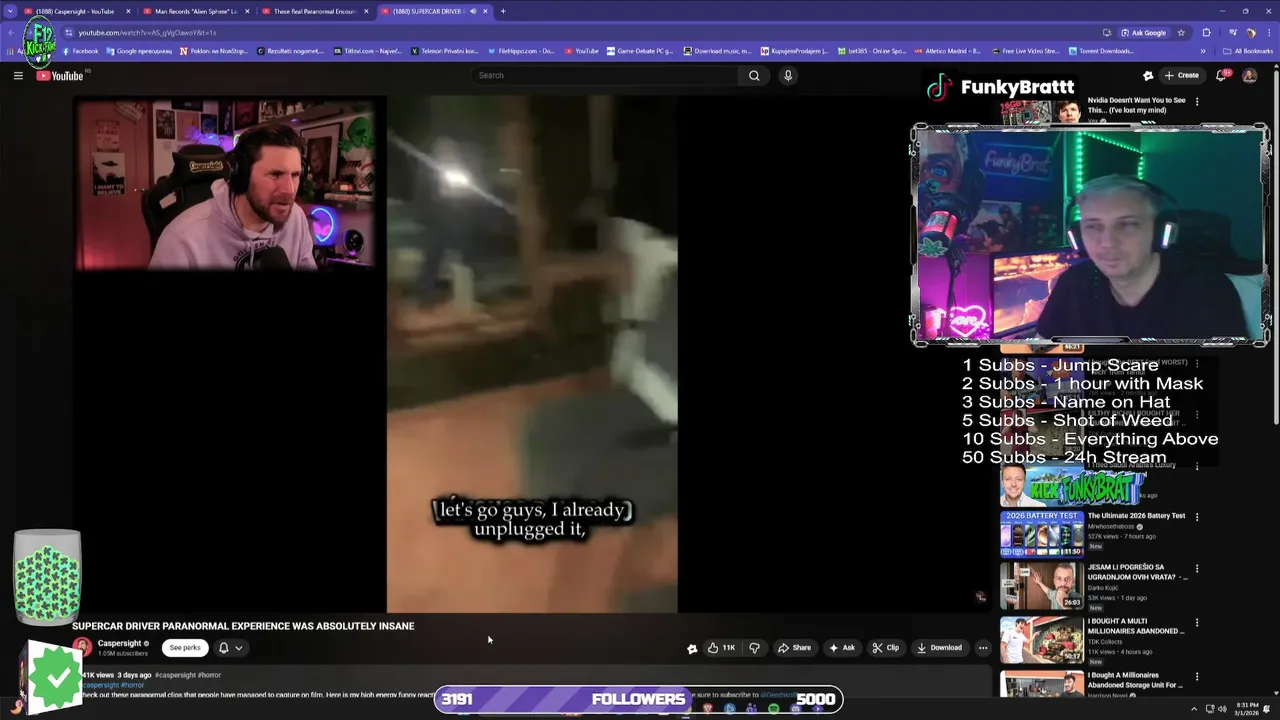This screenshot has width=1280, height=720.
Task: Start voice search with the microphone icon
Action: pyautogui.click(x=788, y=75)
